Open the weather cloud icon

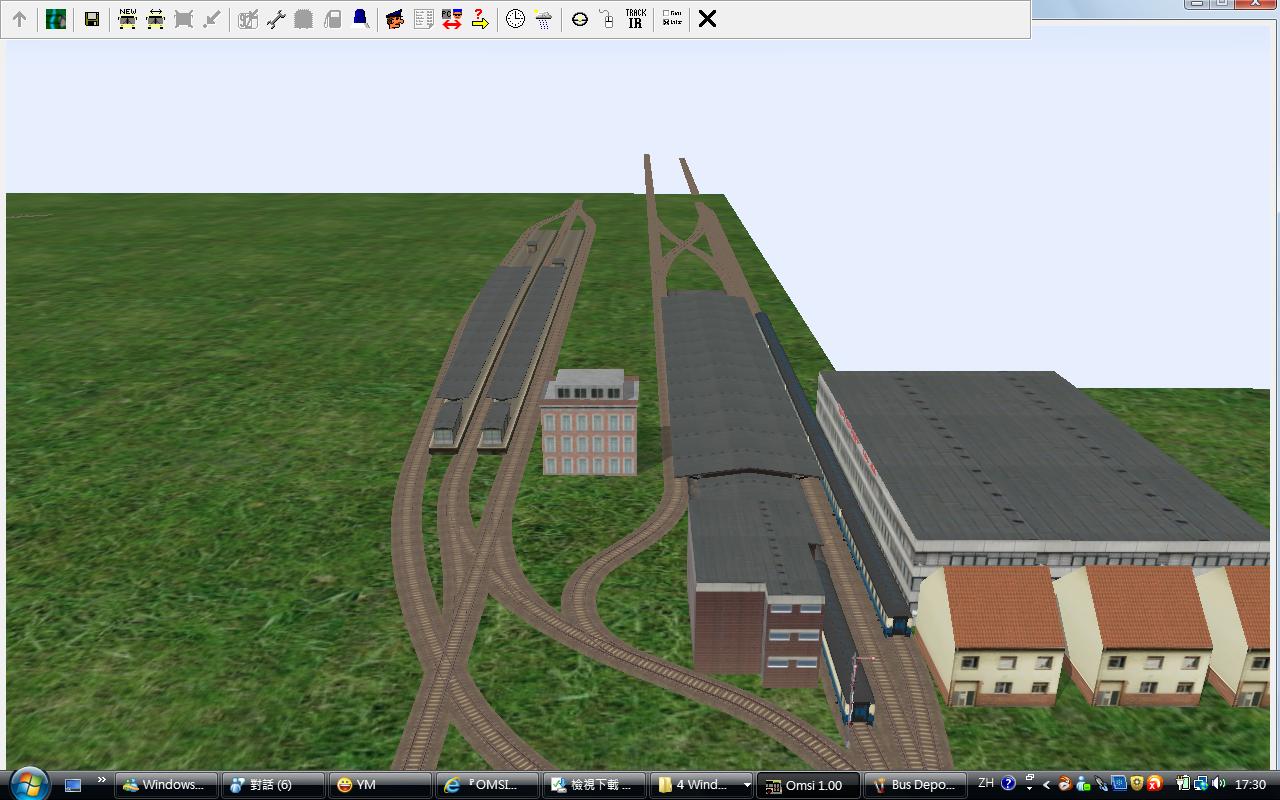click(543, 19)
